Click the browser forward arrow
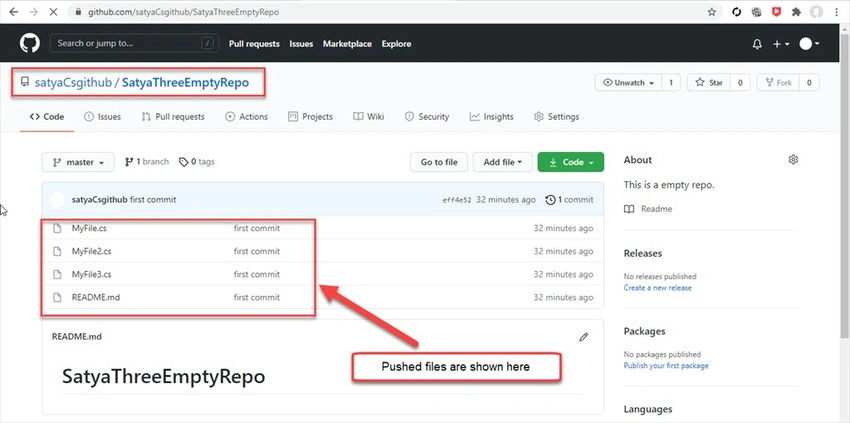 coord(33,11)
